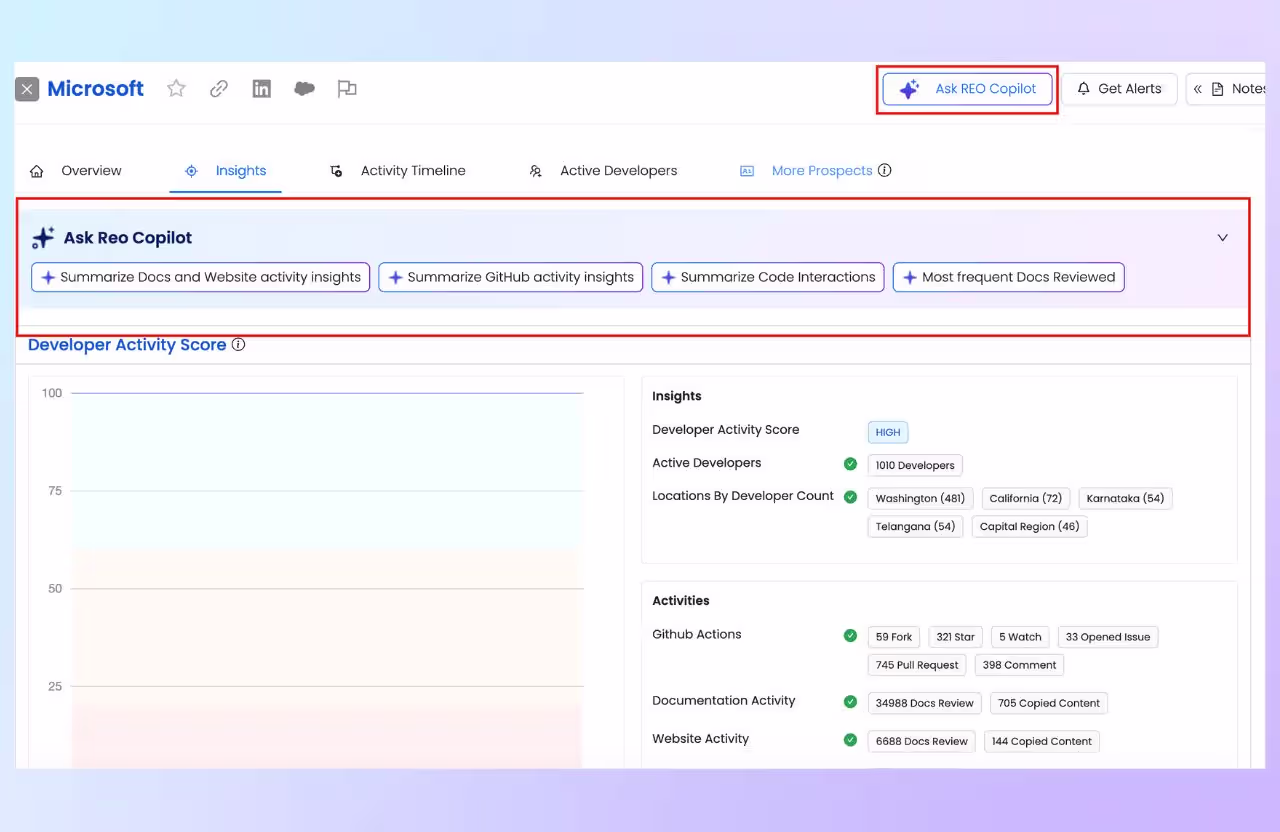Click the Get Alerts button
The width and height of the screenshot is (1280, 832).
click(x=1119, y=89)
